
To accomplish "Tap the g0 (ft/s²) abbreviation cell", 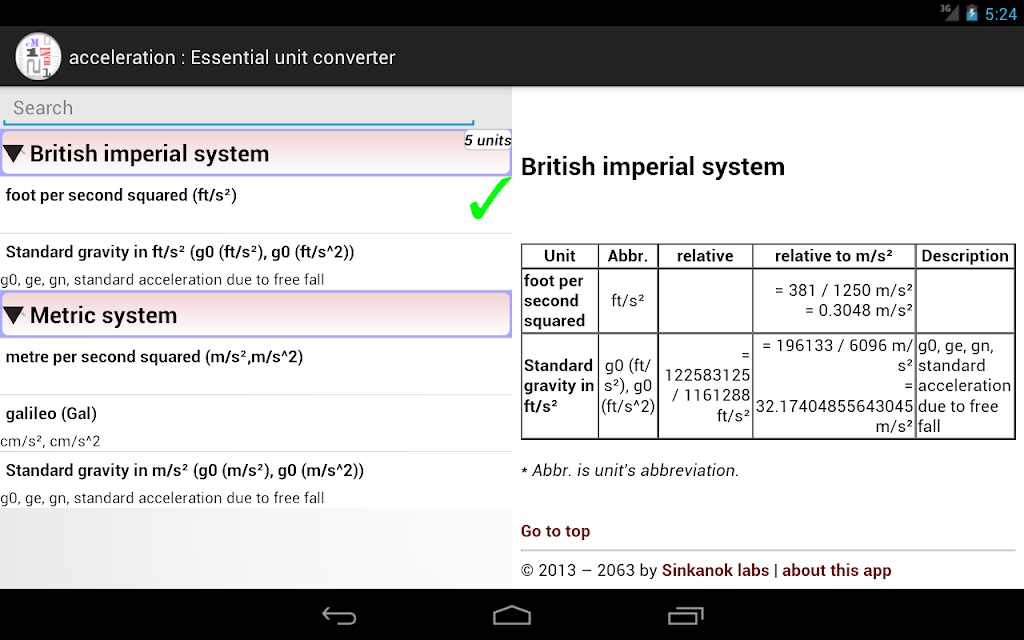I will (x=628, y=386).
